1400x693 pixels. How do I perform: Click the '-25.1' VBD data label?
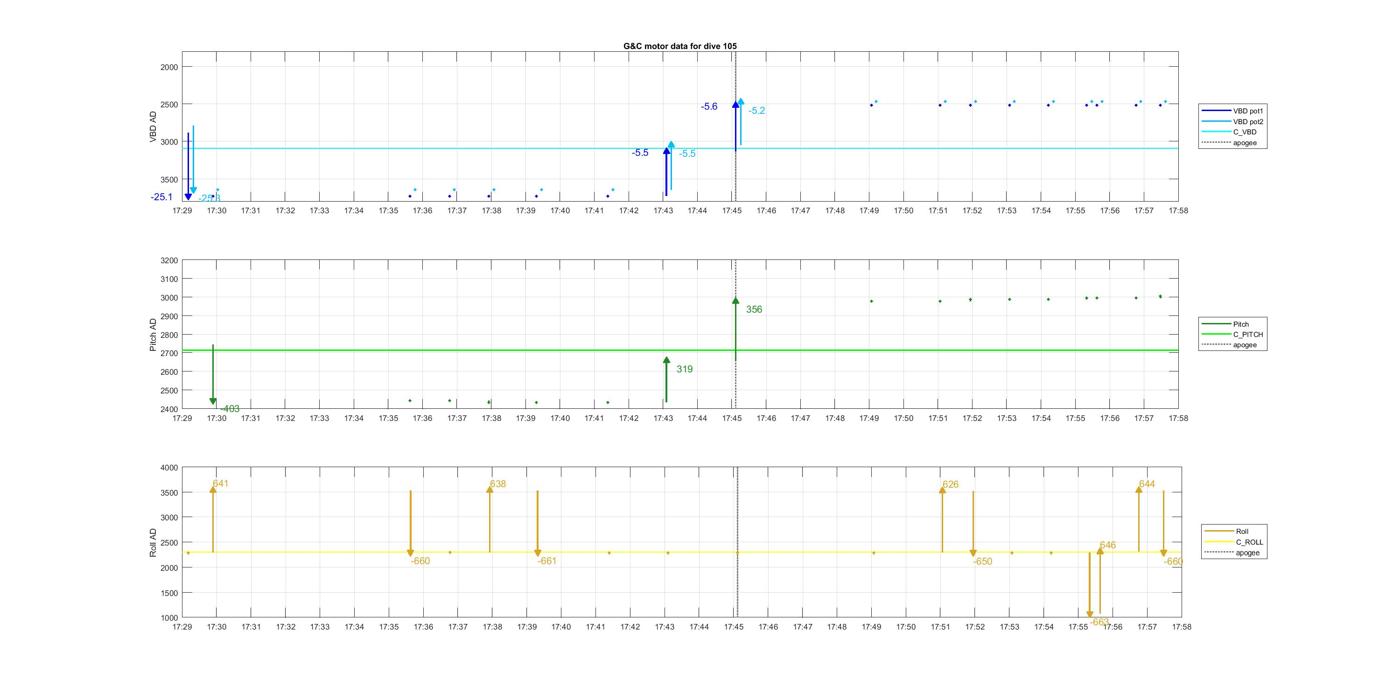click(x=162, y=197)
